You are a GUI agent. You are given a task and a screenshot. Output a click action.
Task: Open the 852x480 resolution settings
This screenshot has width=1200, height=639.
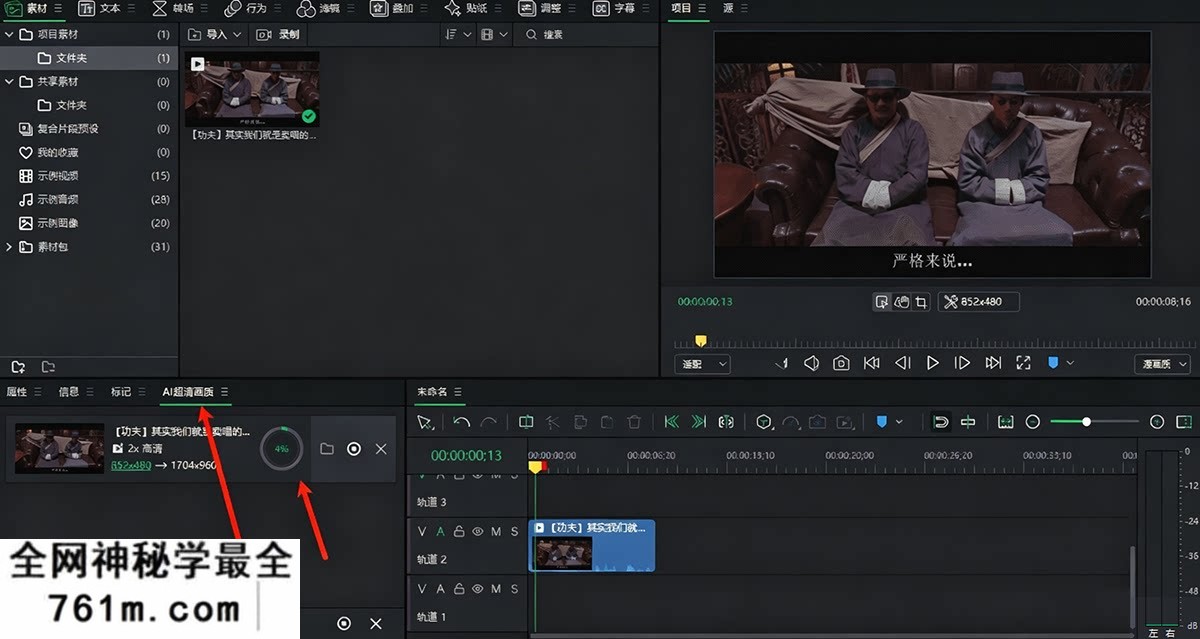(x=978, y=301)
